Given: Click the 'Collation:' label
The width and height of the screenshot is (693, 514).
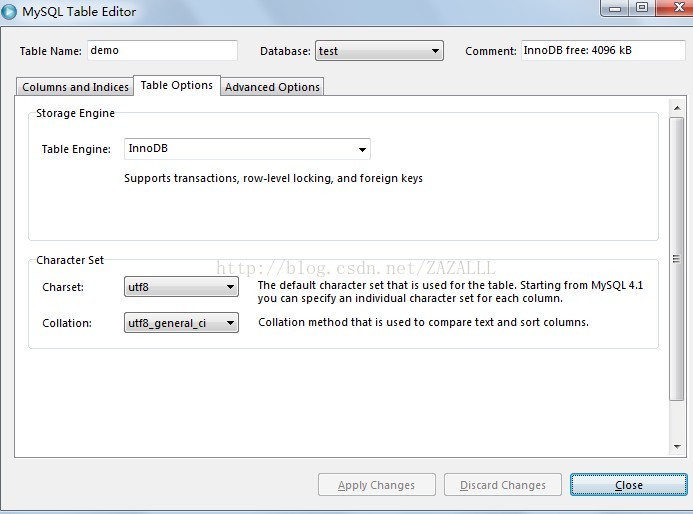Looking at the screenshot, I should [67, 323].
